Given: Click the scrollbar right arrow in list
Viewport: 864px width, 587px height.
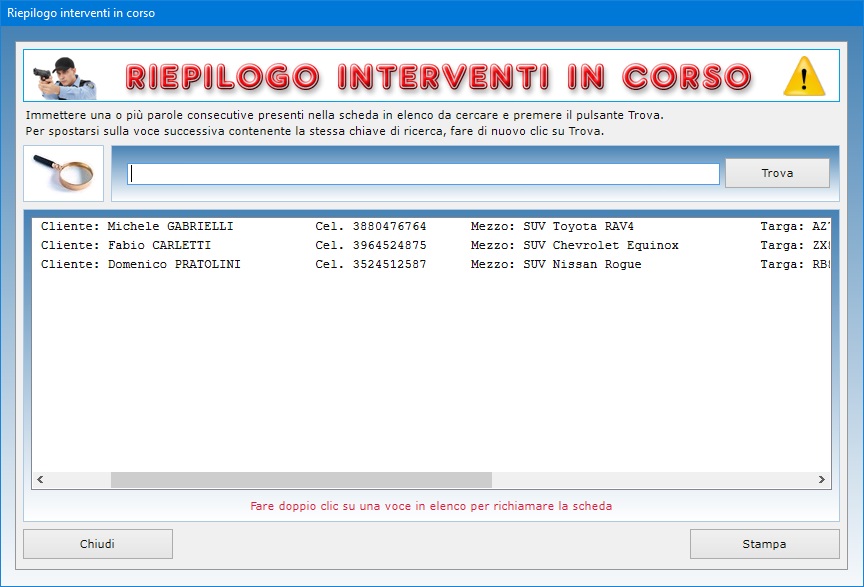Looking at the screenshot, I should [823, 480].
